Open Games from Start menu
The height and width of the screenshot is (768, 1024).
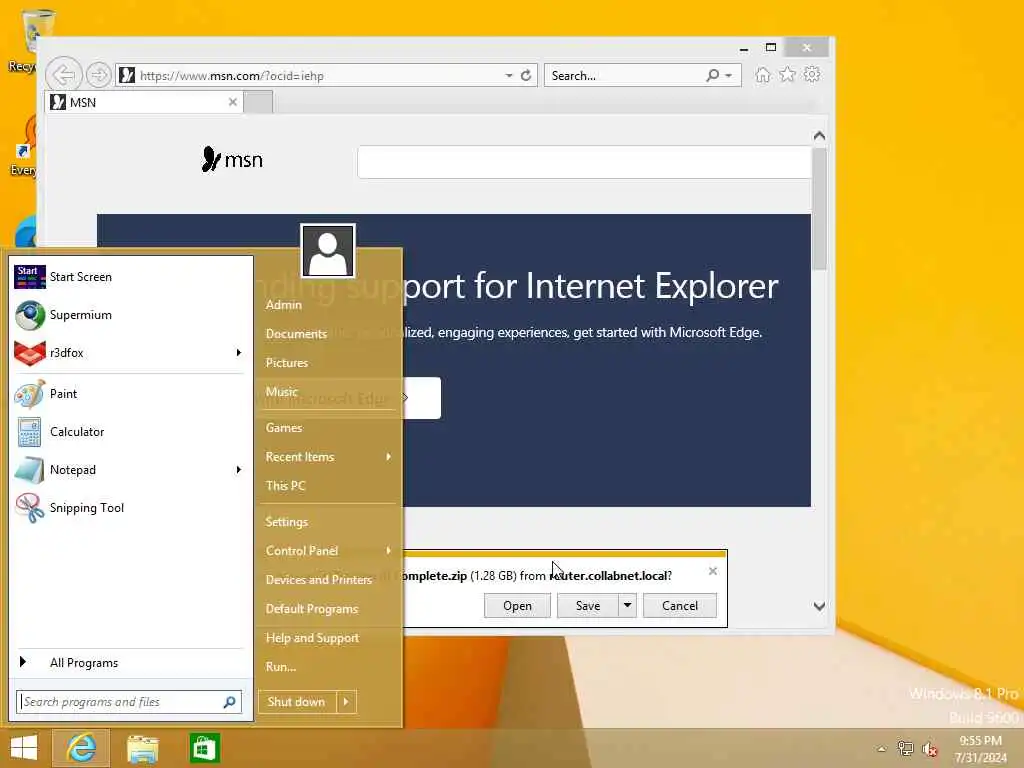coord(283,428)
